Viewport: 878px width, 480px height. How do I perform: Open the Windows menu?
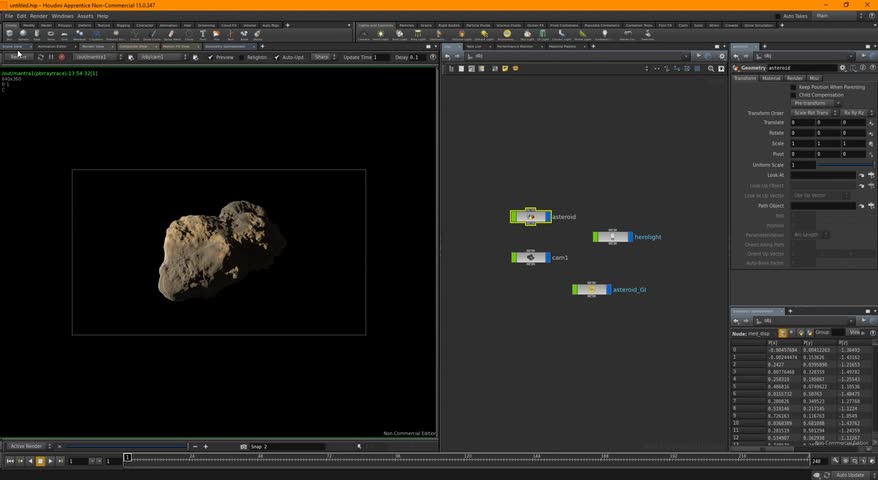(62, 16)
